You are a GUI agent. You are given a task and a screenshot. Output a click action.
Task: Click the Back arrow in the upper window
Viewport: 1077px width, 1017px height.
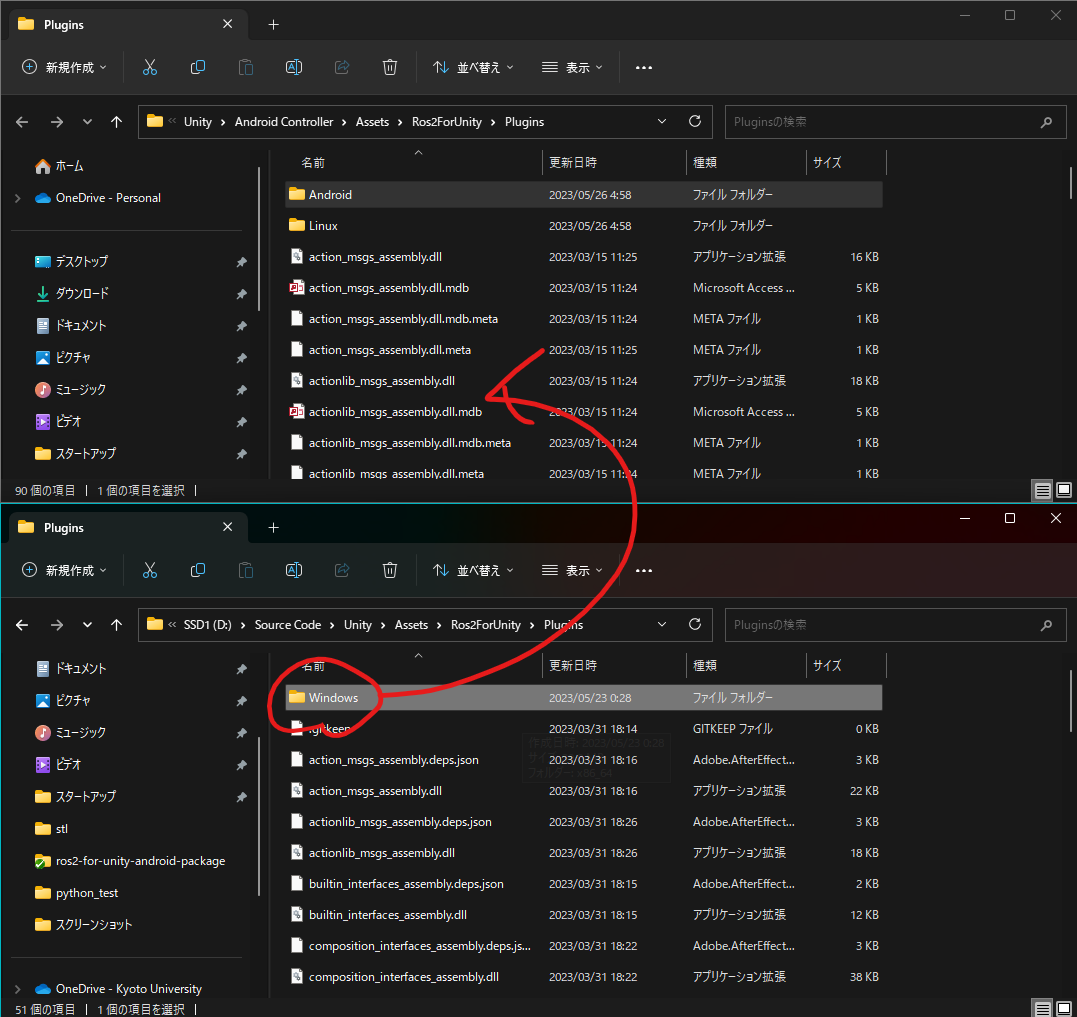22,122
